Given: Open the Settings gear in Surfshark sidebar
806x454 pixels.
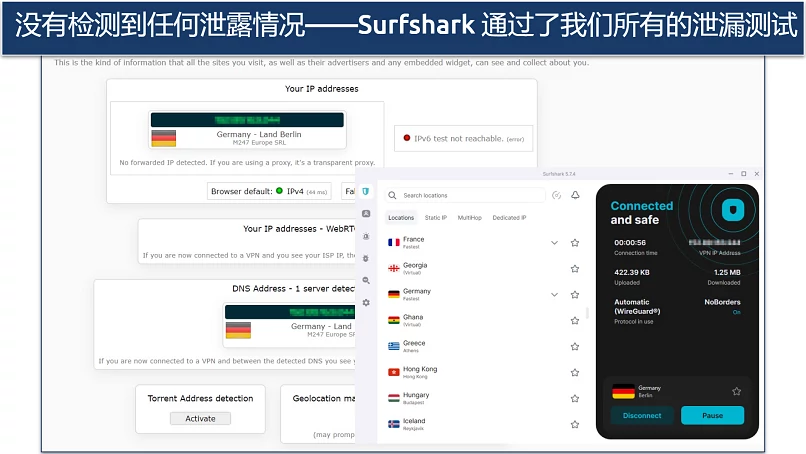Looking at the screenshot, I should 366,303.
